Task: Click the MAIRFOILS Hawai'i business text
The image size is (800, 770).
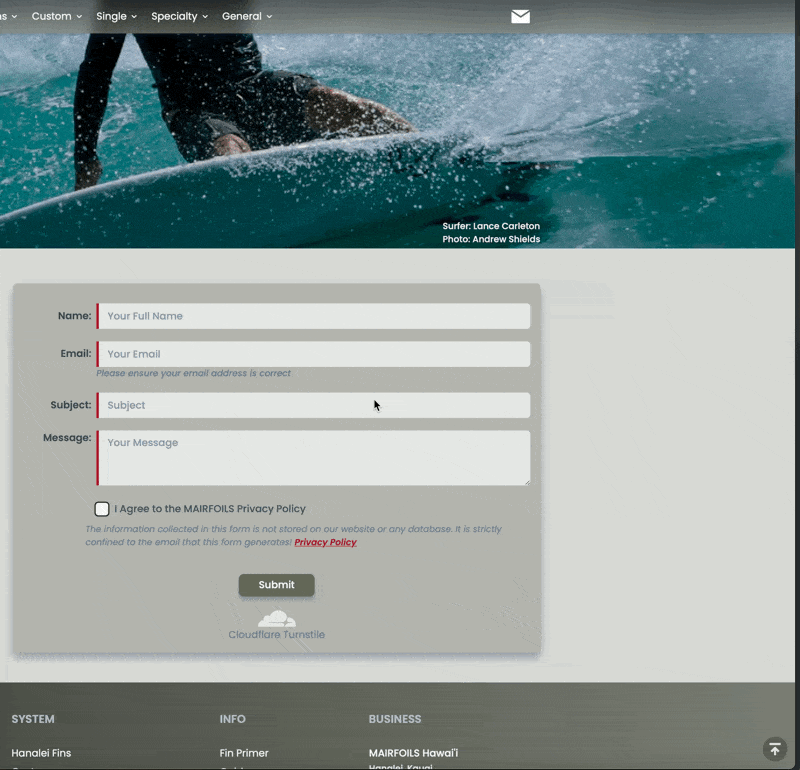Action: (x=413, y=753)
